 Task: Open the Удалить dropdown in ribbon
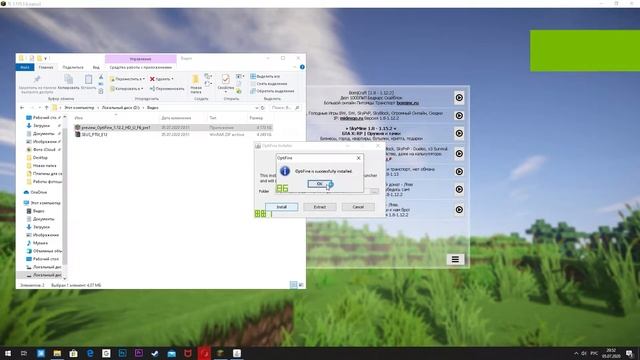[161, 79]
